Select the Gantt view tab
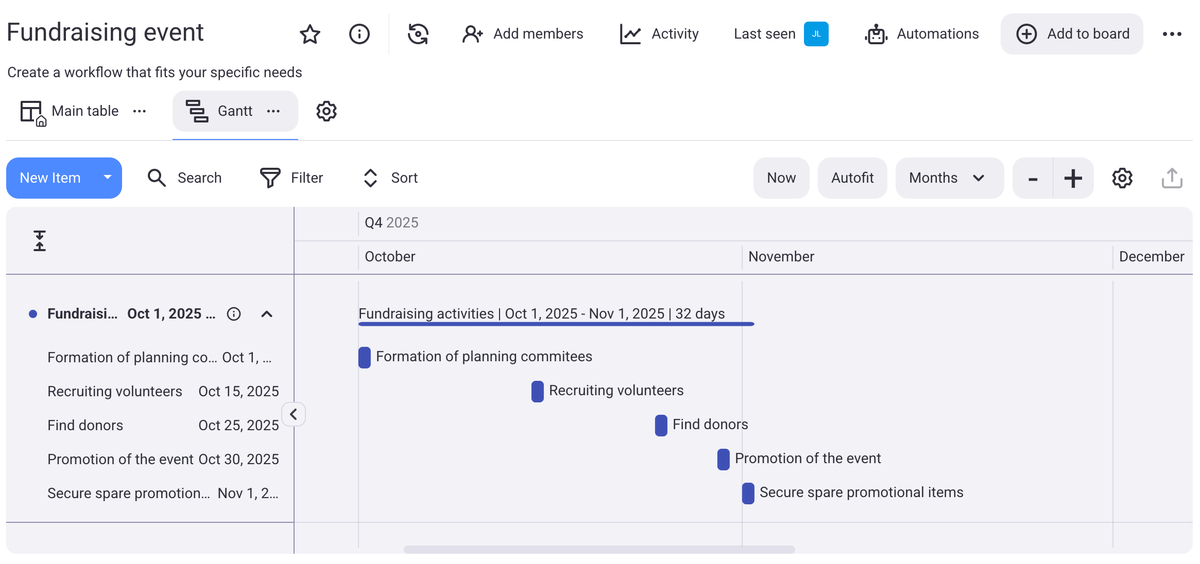Viewport: 1200px width, 564px height. click(x=222, y=111)
